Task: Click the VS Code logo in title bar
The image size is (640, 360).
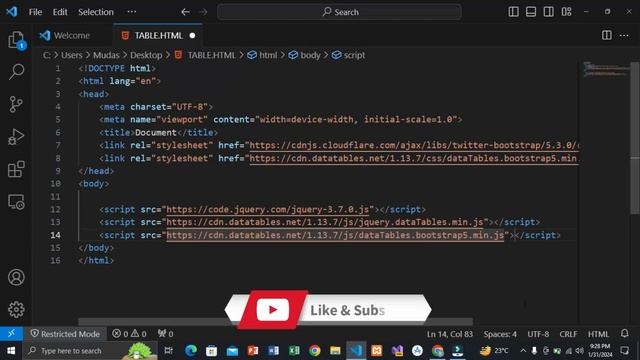Action: click(x=11, y=11)
